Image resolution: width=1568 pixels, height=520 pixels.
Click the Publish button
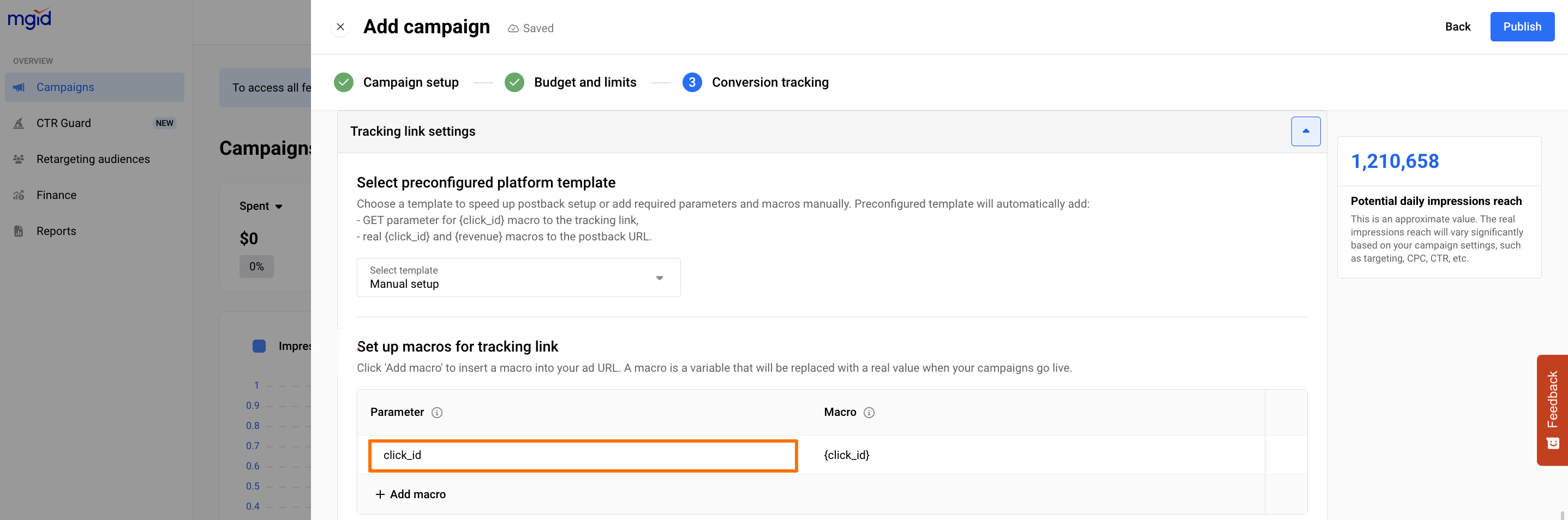(x=1521, y=27)
